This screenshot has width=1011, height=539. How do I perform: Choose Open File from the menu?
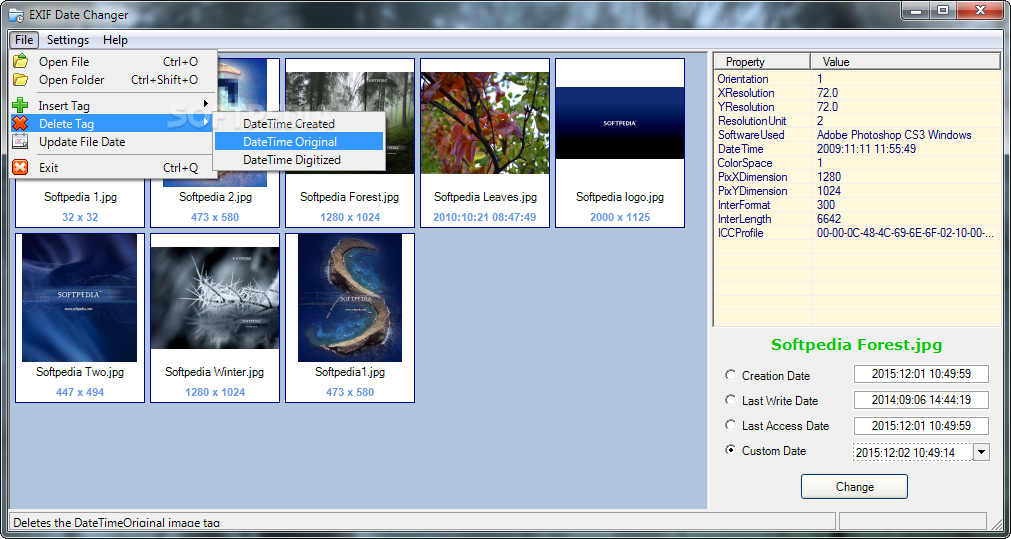pyautogui.click(x=112, y=62)
